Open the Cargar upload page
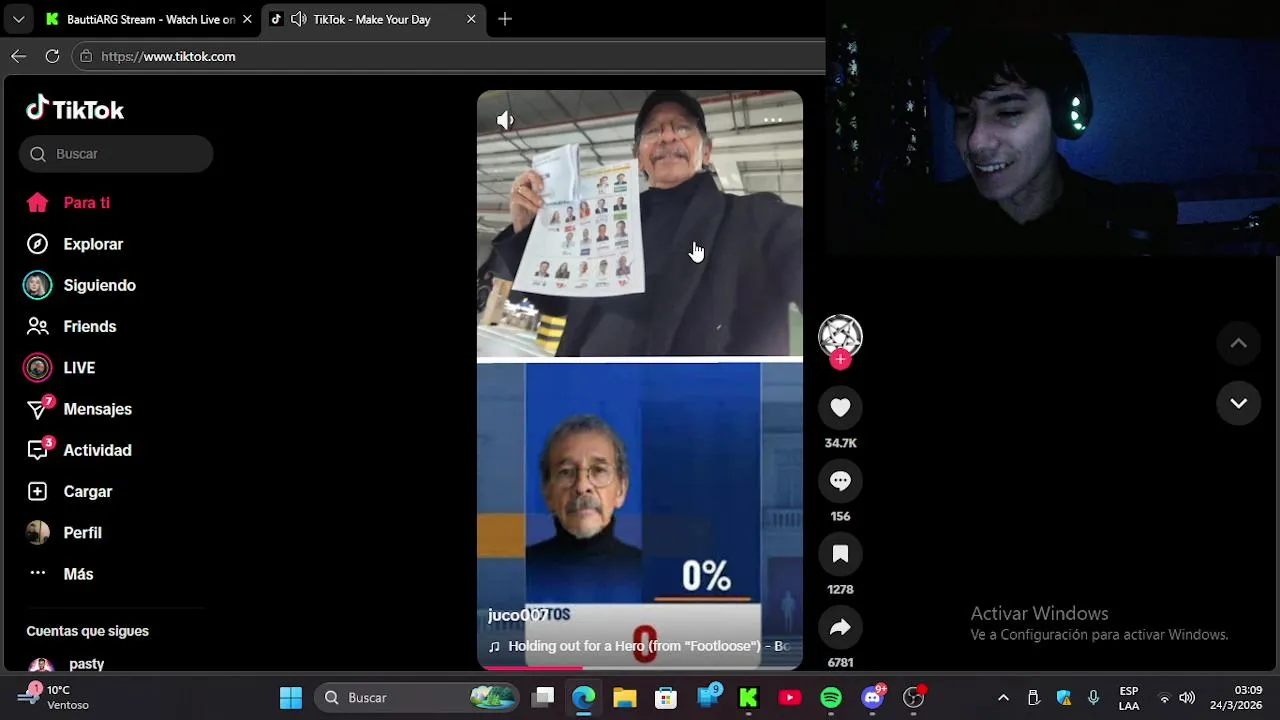This screenshot has height=720, width=1280. (68, 491)
